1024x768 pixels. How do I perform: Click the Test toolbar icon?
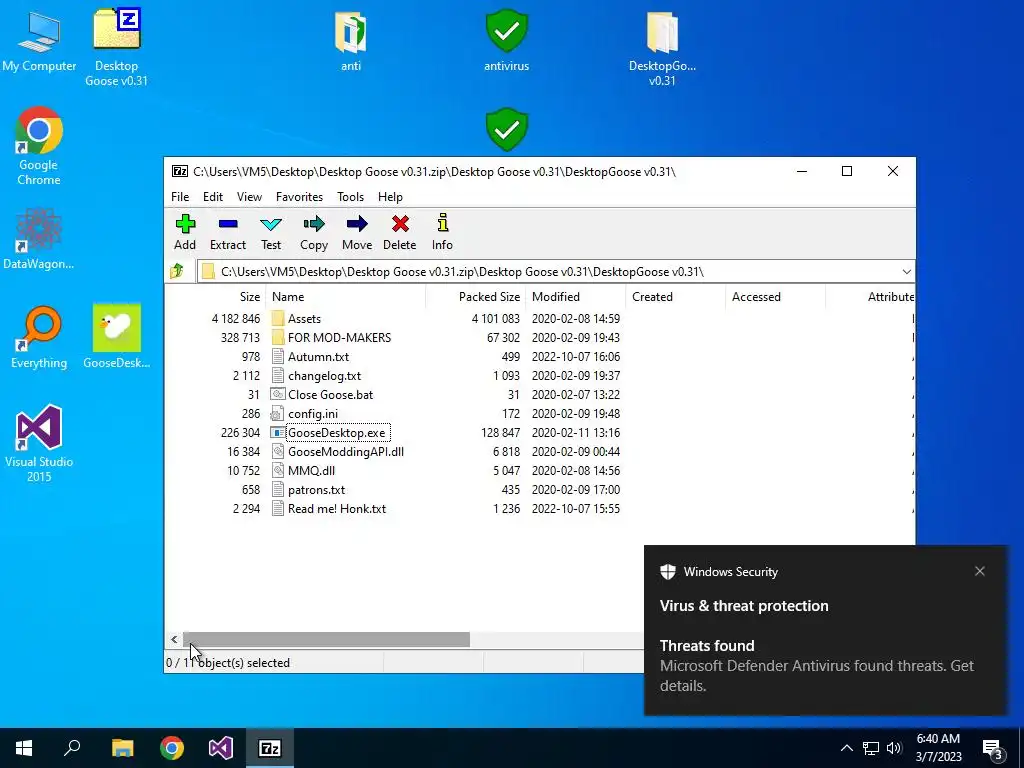[270, 232]
